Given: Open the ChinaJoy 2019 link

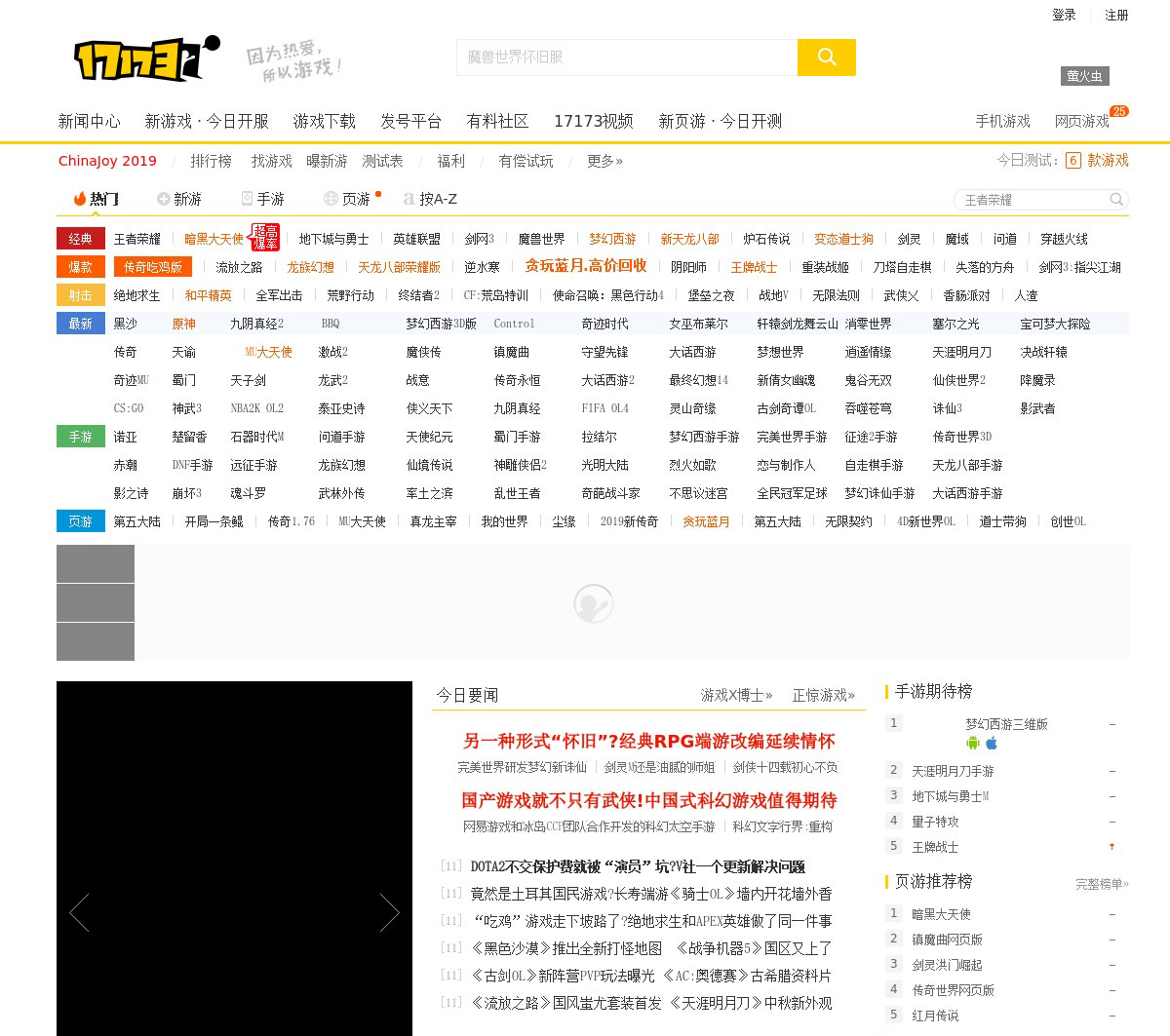Looking at the screenshot, I should [107, 161].
